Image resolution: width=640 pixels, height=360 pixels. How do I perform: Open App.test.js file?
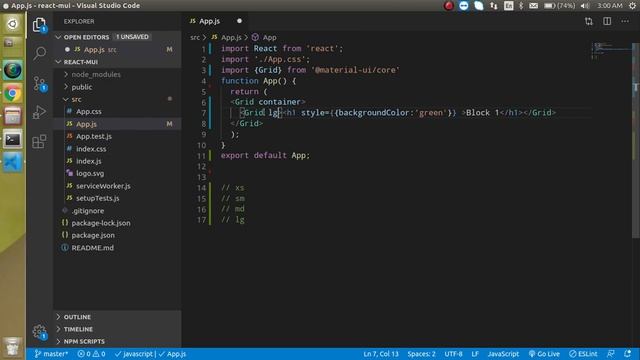pyautogui.click(x=94, y=136)
